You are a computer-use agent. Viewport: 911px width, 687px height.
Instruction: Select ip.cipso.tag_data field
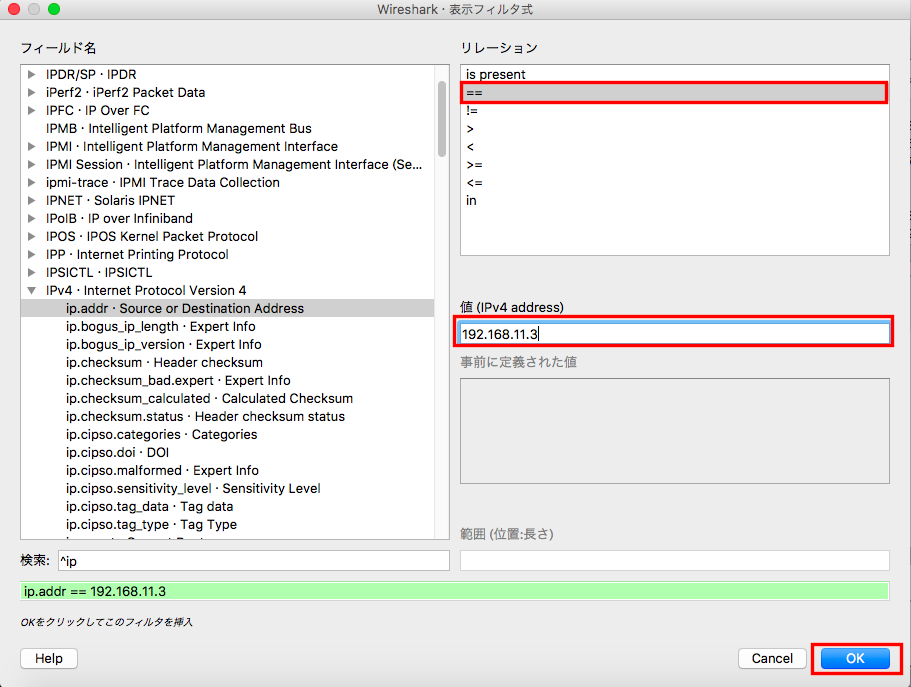click(x=227, y=507)
